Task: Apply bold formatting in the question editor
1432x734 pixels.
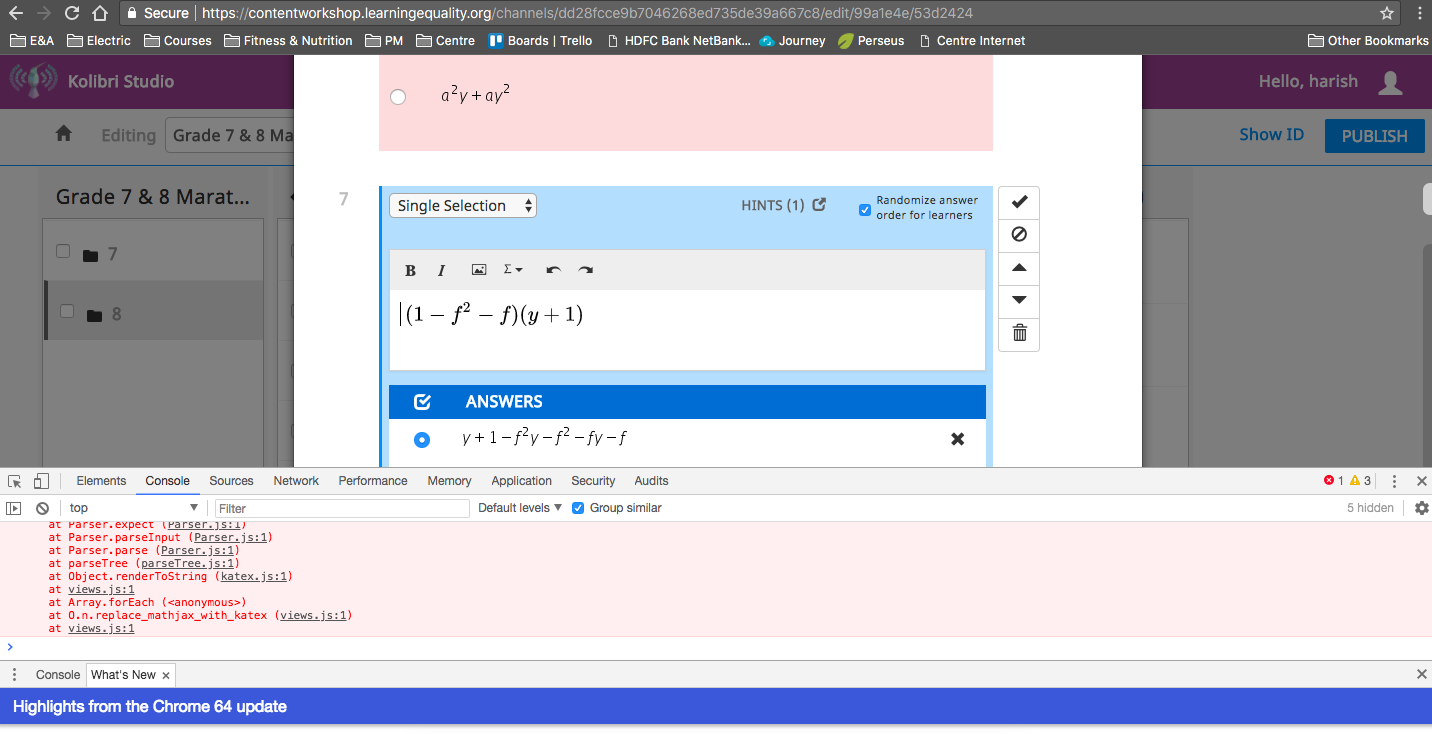Action: point(410,270)
